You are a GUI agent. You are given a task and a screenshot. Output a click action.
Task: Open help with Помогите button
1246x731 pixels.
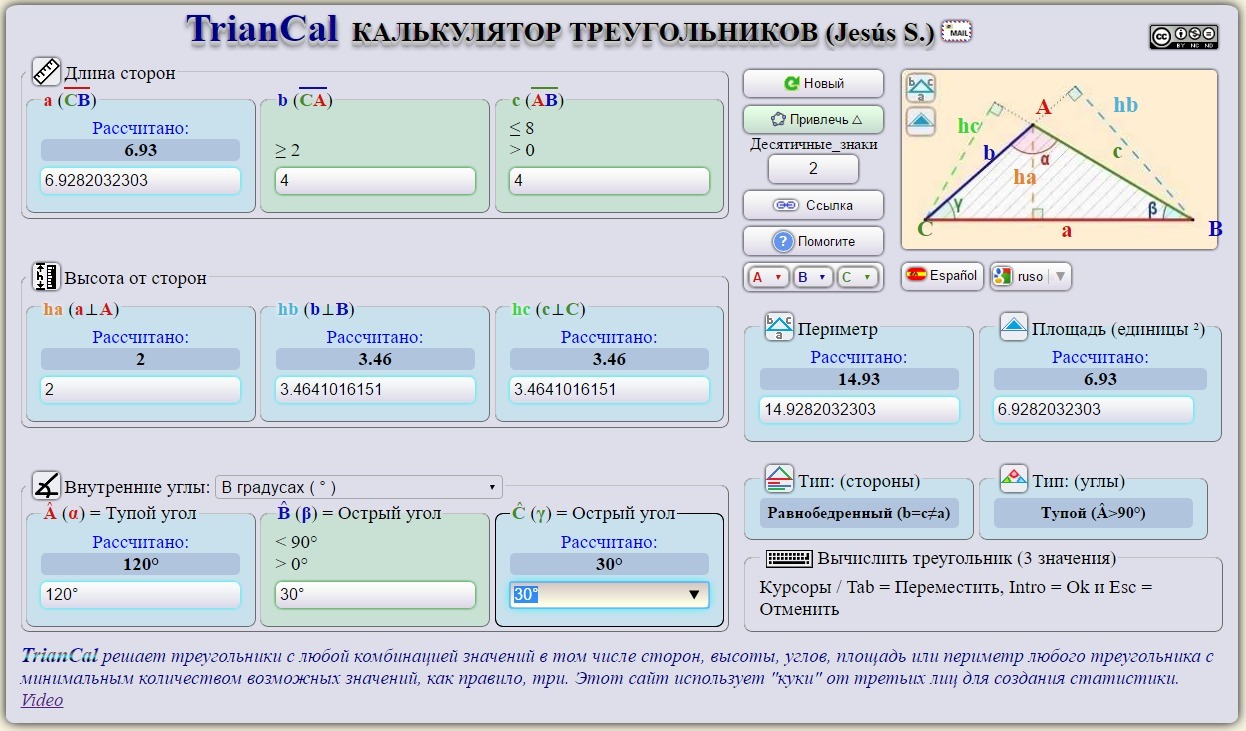[814, 241]
